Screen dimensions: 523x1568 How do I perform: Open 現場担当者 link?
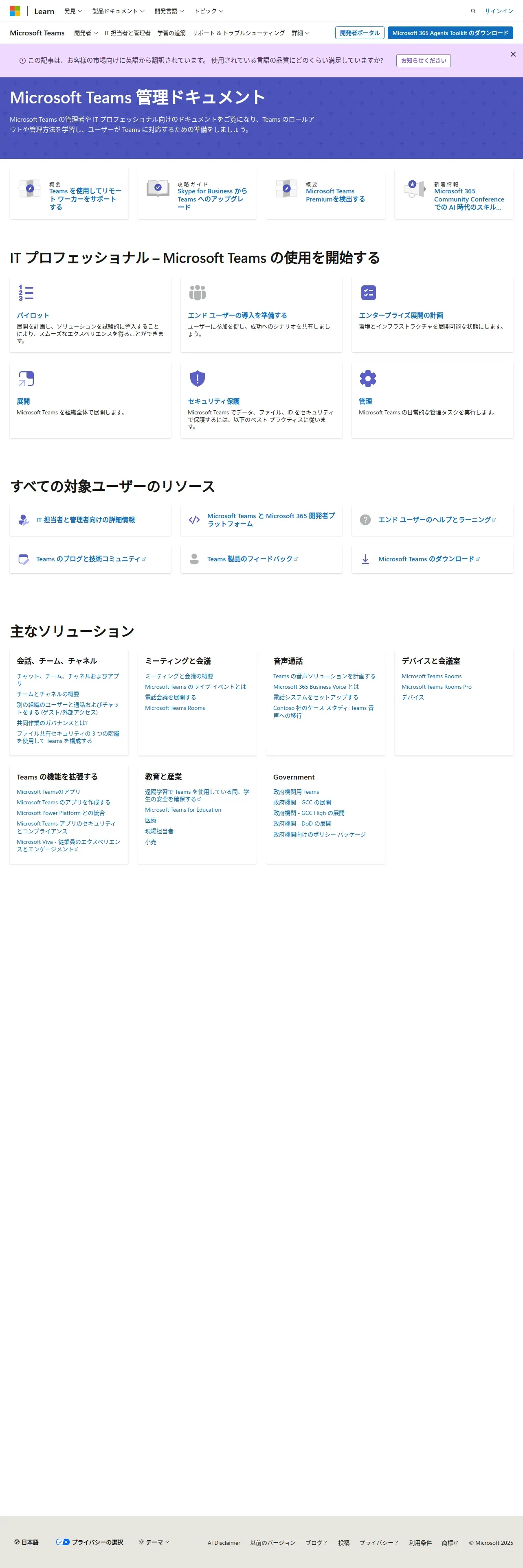(x=159, y=832)
